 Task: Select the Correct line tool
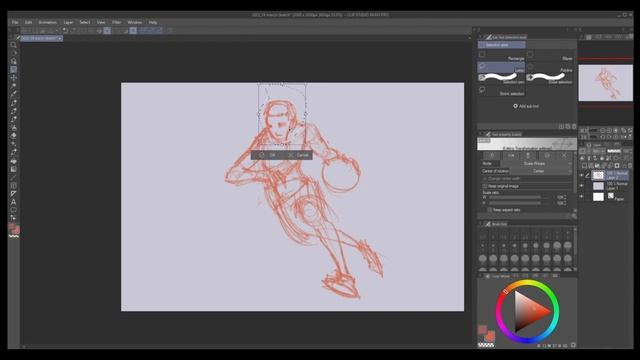tap(13, 218)
